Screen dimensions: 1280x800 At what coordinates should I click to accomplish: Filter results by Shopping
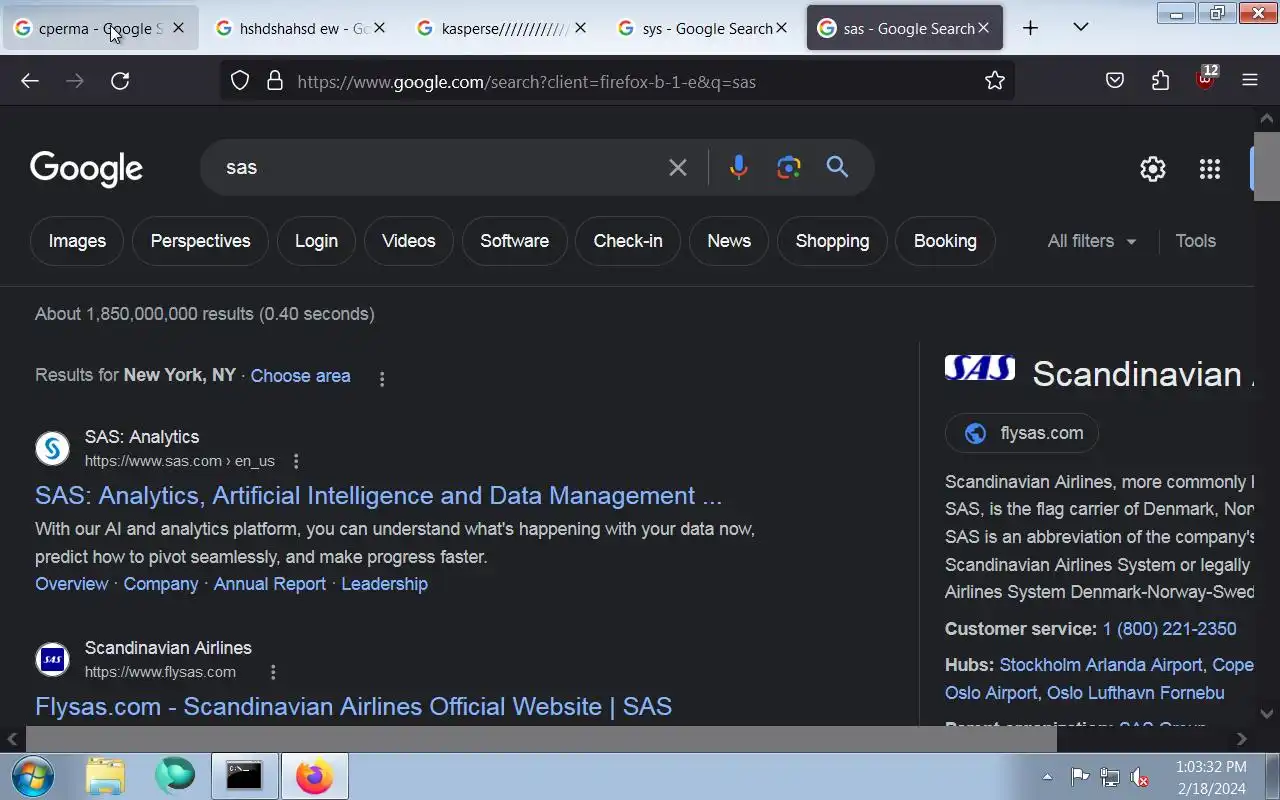[832, 241]
